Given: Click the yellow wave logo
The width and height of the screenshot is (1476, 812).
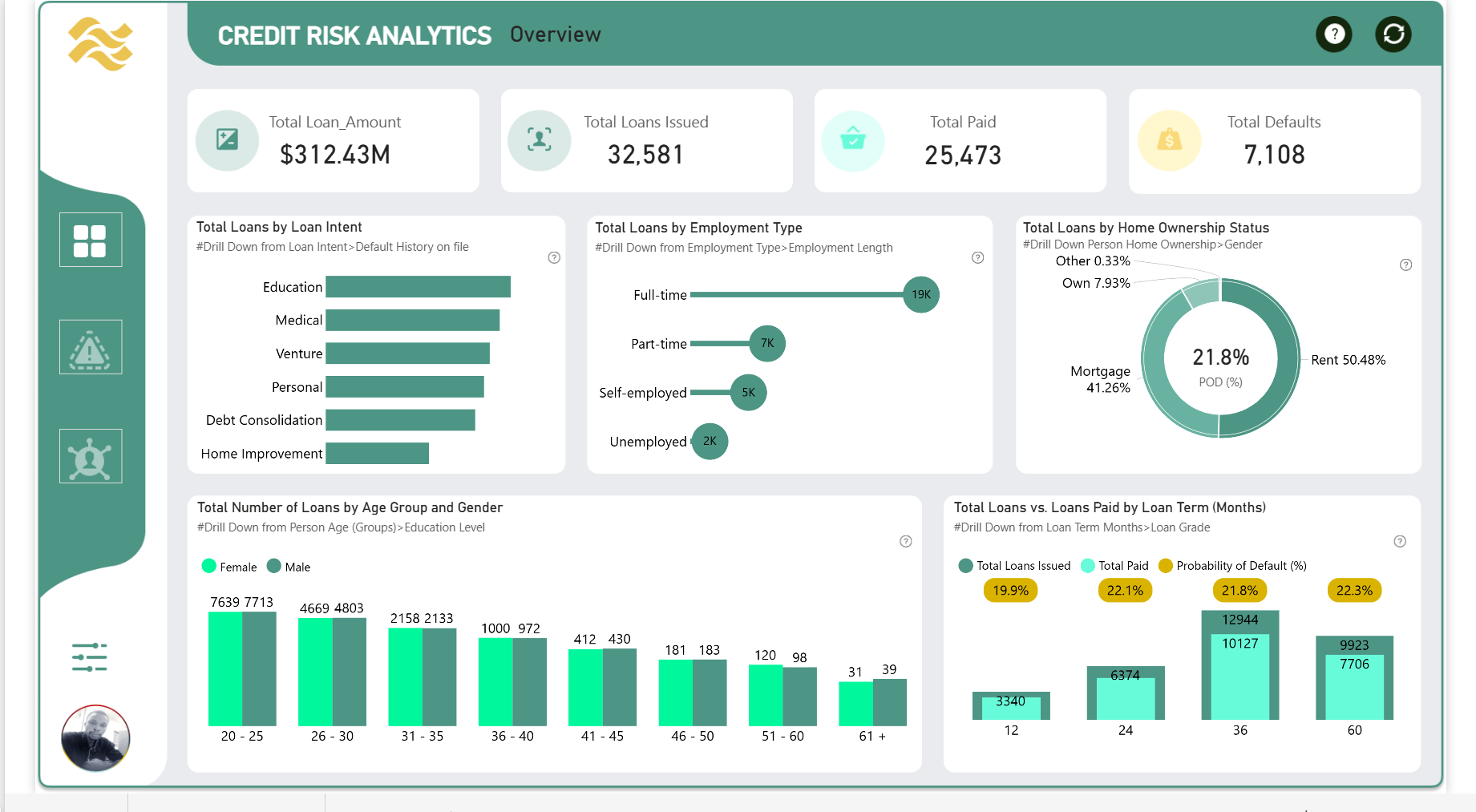Looking at the screenshot, I should click(101, 44).
